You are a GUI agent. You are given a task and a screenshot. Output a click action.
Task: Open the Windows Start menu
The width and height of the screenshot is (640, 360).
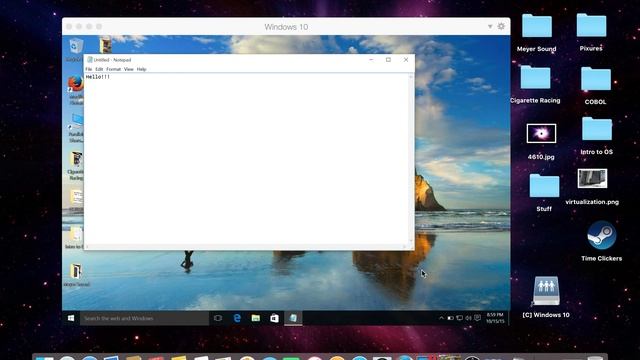pyautogui.click(x=71, y=318)
